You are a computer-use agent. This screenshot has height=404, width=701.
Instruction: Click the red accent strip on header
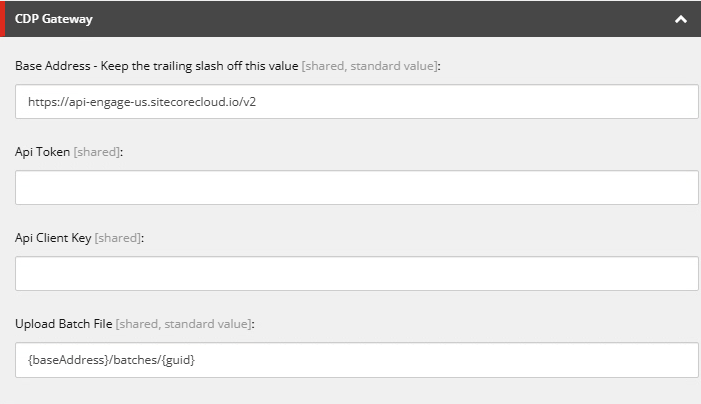point(3,19)
